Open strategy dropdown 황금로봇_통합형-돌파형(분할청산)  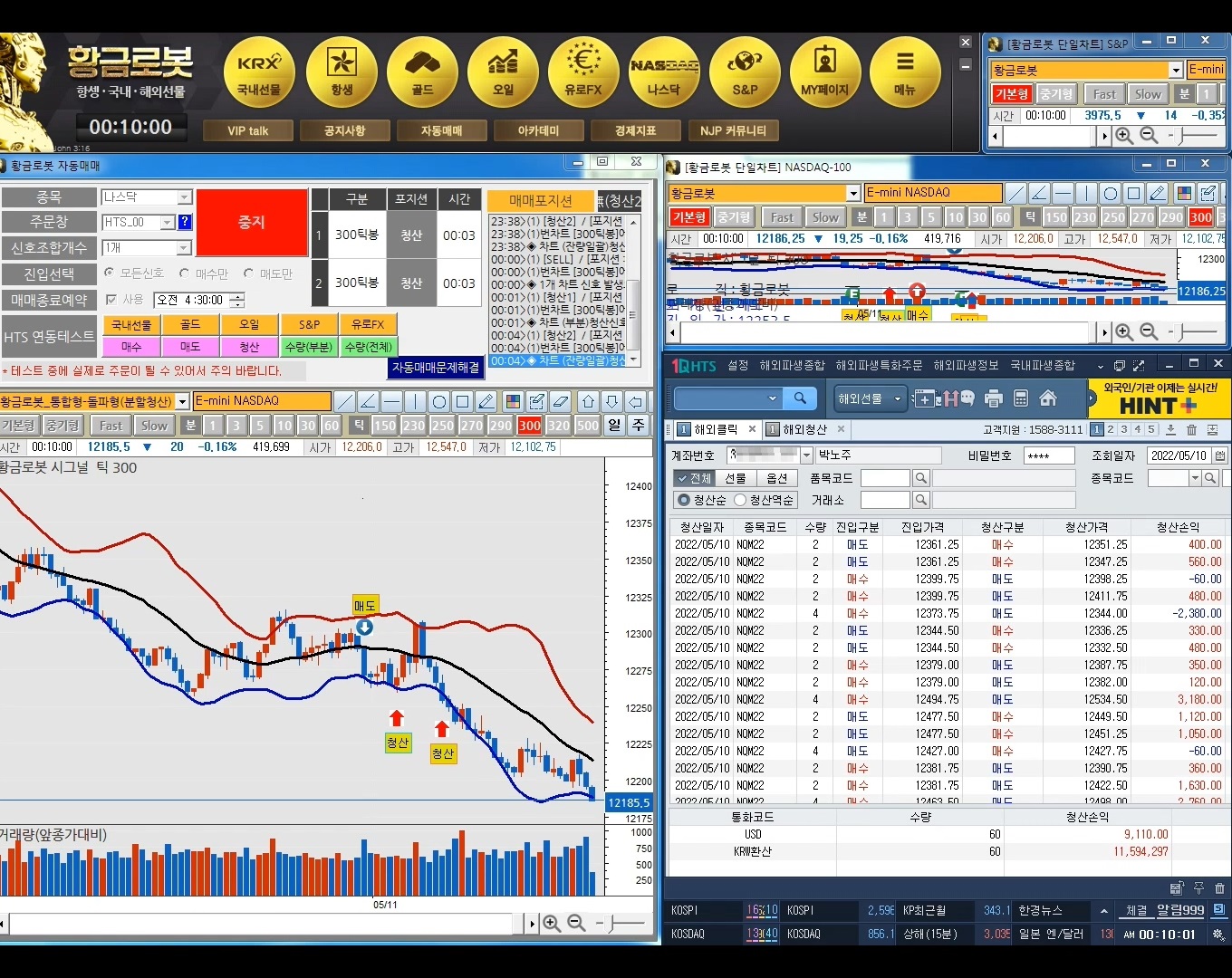click(x=182, y=401)
